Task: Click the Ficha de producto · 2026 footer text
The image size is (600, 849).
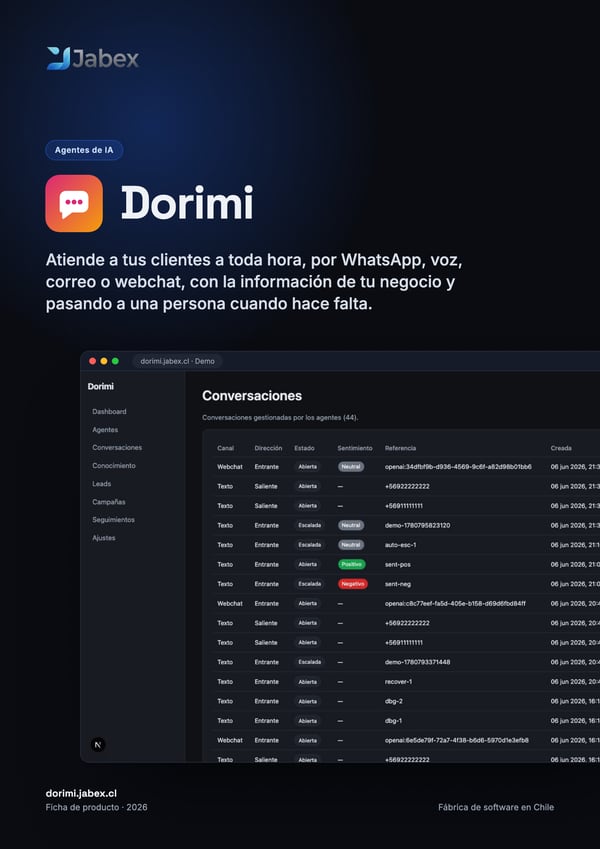Action: tap(96, 807)
